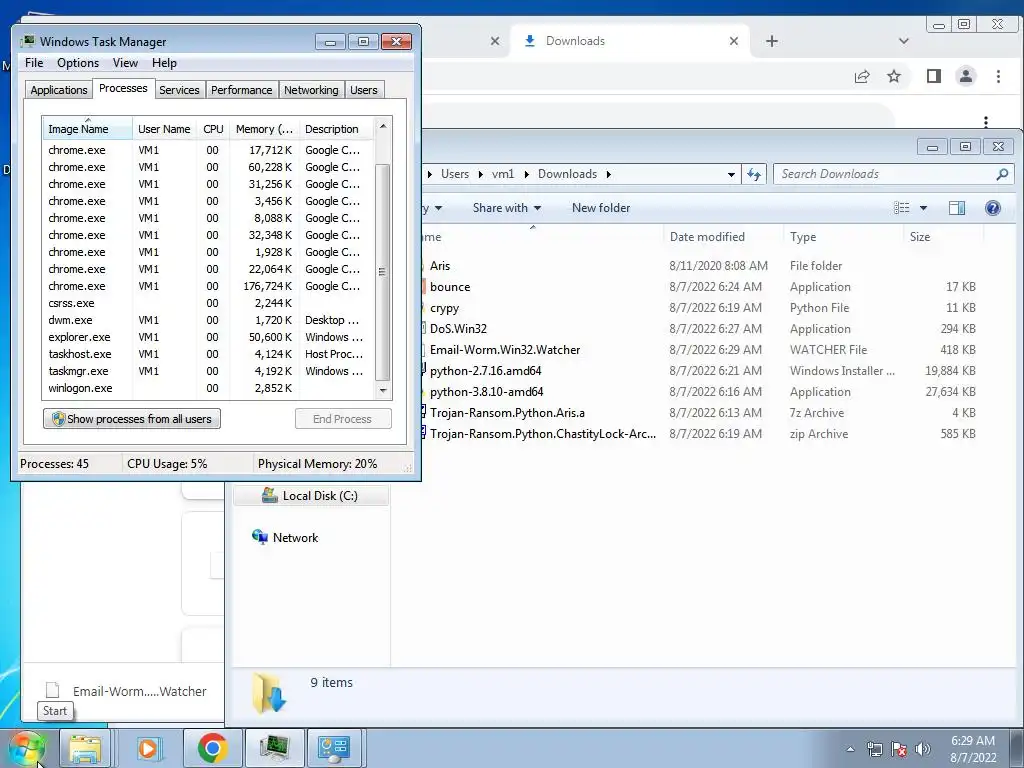Show hidden system tray icons
This screenshot has width=1024, height=768.
click(x=850, y=749)
